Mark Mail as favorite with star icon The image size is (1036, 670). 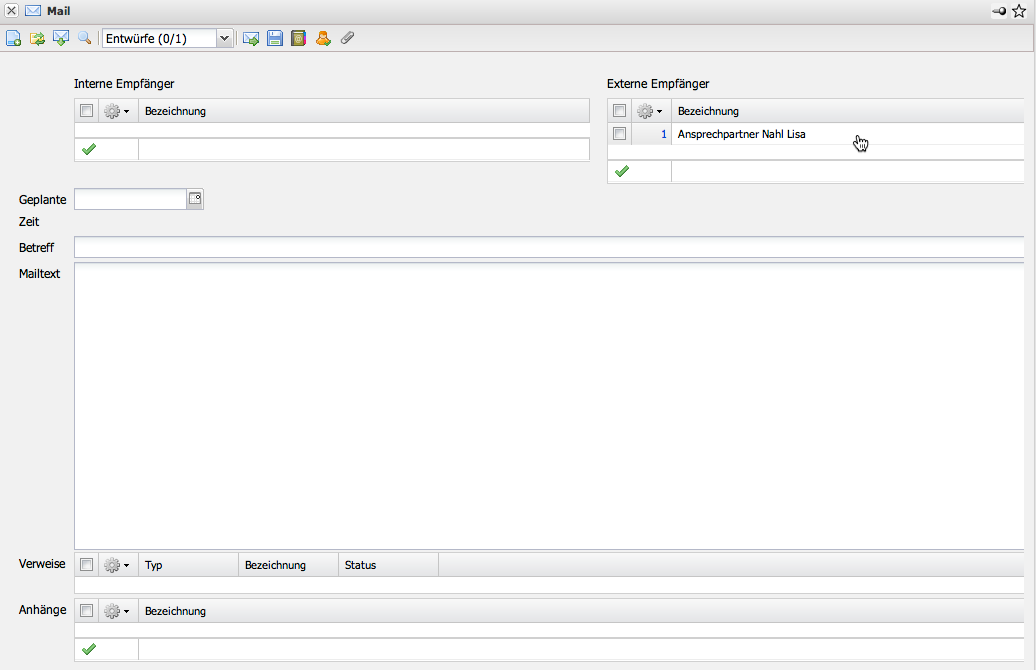(x=1019, y=11)
